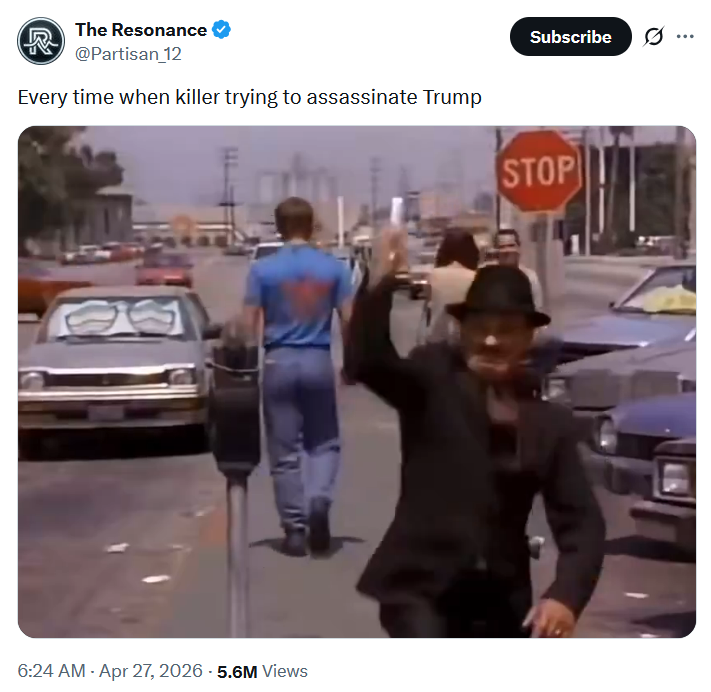Subscribe to The Resonance
711x692 pixels.
[x=570, y=37]
